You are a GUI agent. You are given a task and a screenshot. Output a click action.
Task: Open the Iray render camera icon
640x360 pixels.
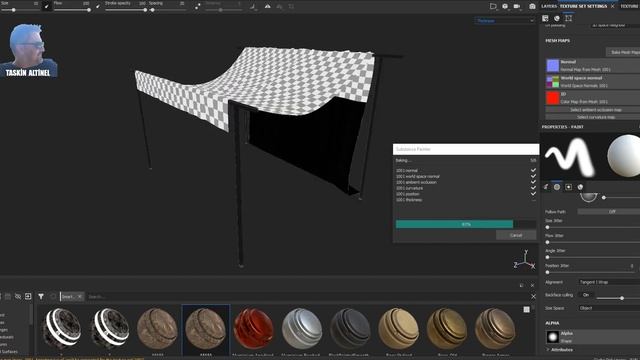pos(532,6)
